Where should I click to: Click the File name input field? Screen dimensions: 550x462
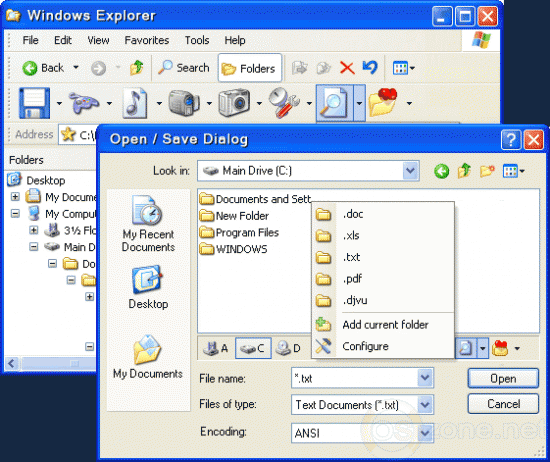(x=354, y=378)
